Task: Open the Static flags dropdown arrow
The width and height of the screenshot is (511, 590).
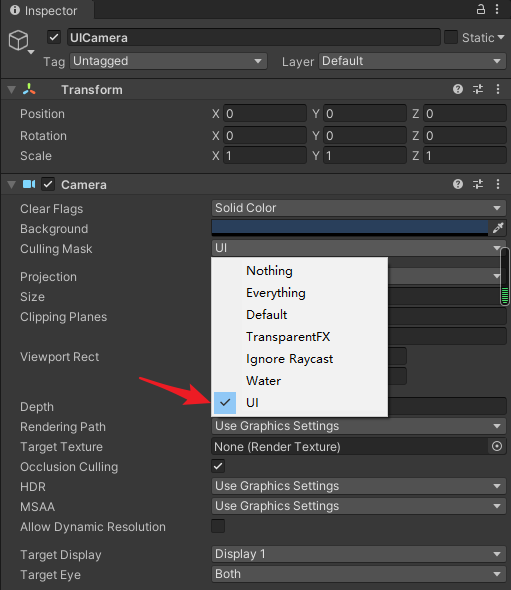Action: 501,37
